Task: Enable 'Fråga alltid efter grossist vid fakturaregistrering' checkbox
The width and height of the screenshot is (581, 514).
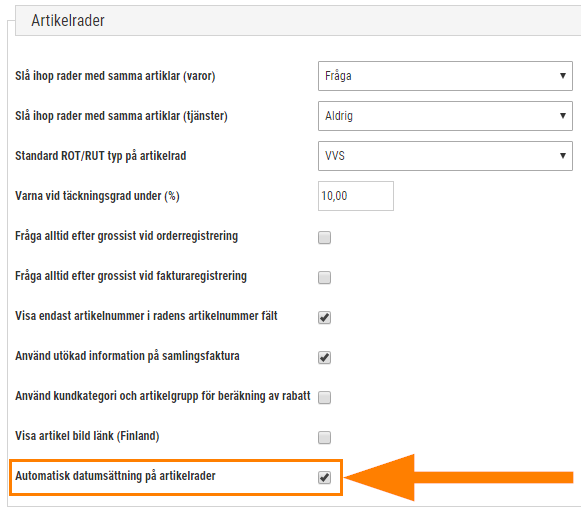Action: (x=324, y=277)
